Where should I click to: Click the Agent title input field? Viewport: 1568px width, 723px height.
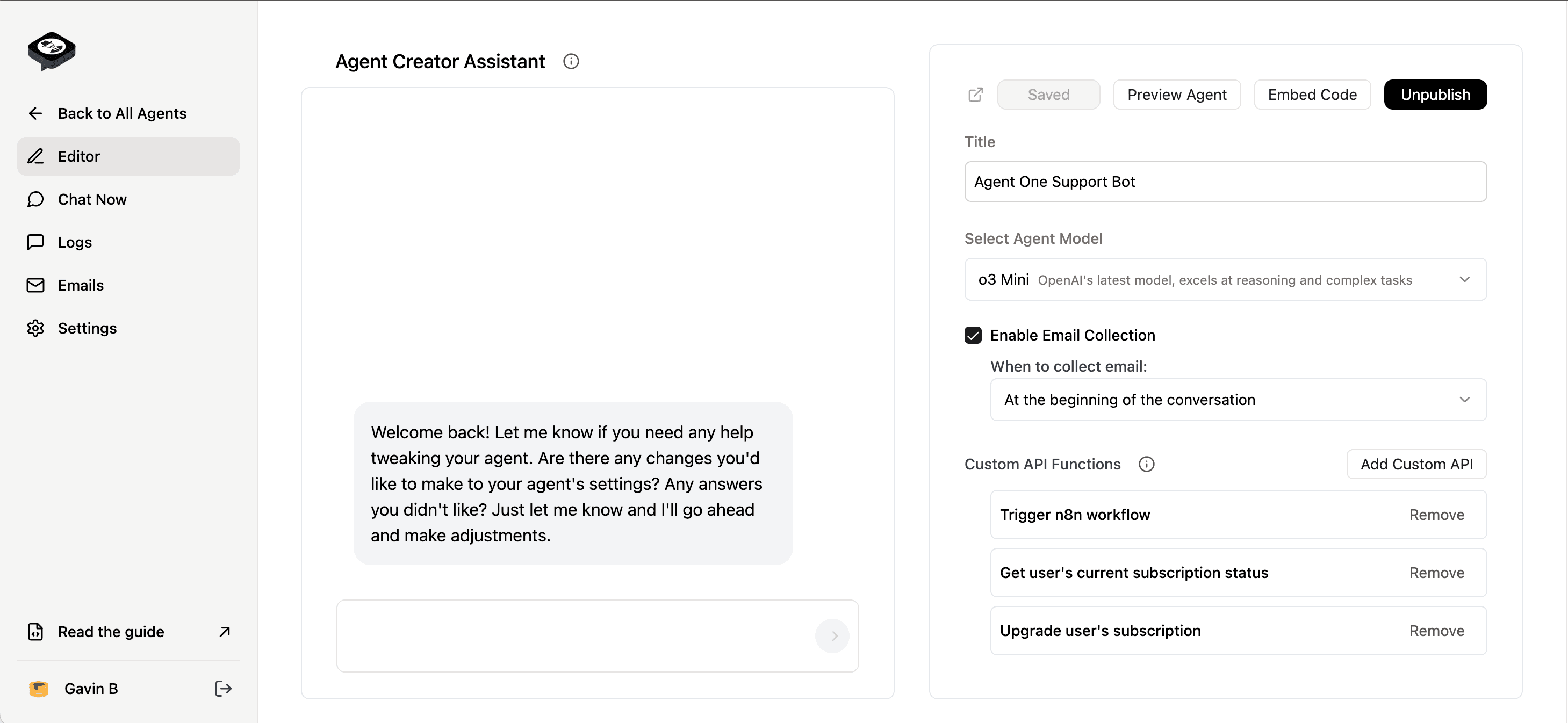pyautogui.click(x=1225, y=181)
